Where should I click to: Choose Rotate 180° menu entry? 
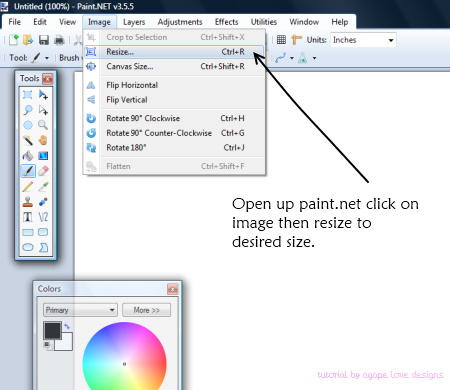coord(174,148)
